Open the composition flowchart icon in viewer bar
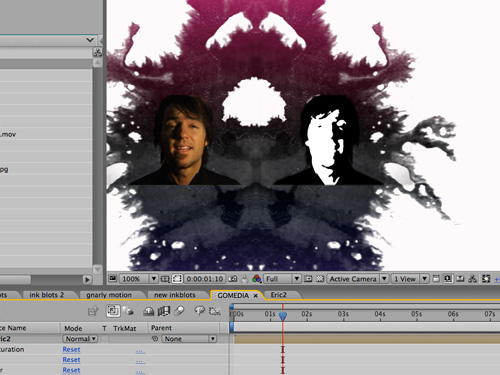This screenshot has width=500, height=375. pos(472,279)
